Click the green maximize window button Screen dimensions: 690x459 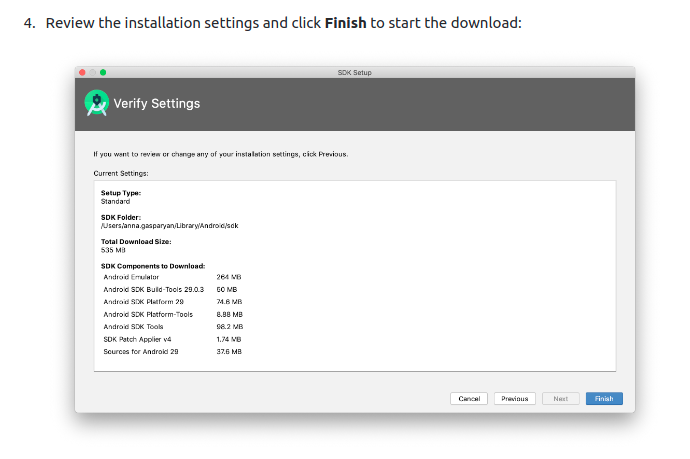point(103,72)
